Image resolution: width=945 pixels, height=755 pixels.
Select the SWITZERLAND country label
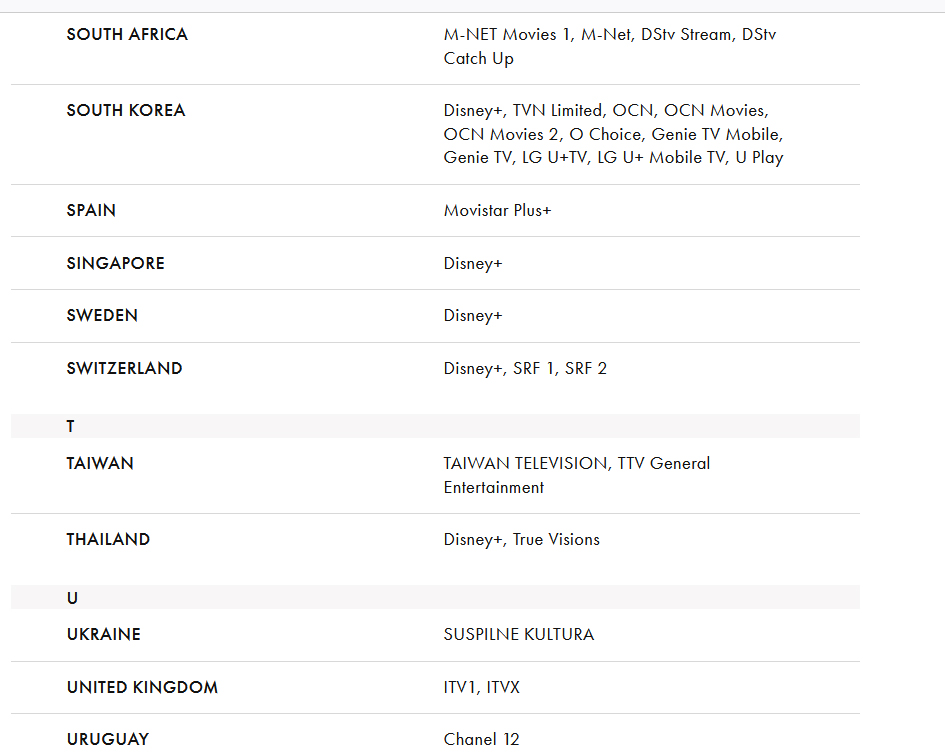pos(124,368)
